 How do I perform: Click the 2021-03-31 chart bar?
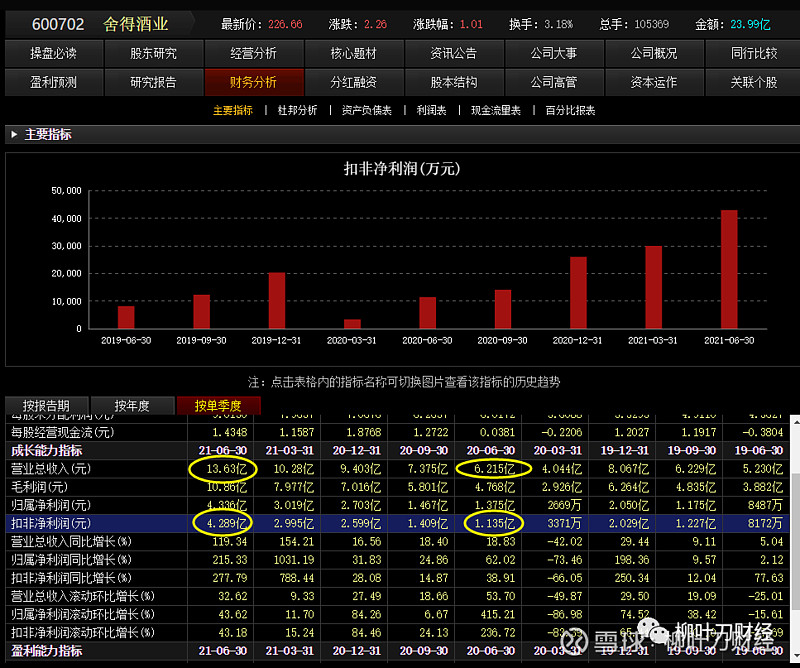pyautogui.click(x=654, y=287)
